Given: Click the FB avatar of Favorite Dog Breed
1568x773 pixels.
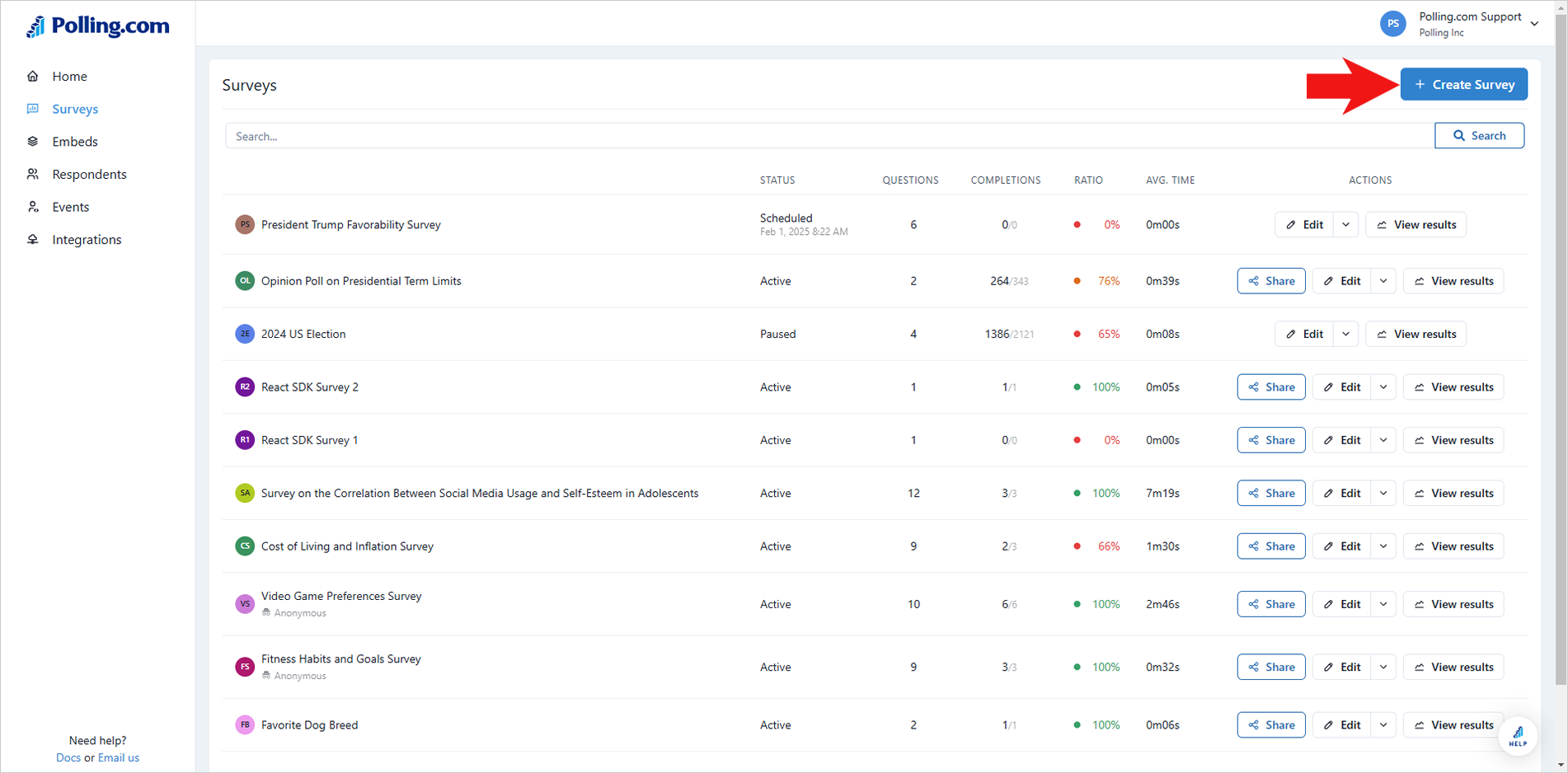Looking at the screenshot, I should tap(245, 725).
